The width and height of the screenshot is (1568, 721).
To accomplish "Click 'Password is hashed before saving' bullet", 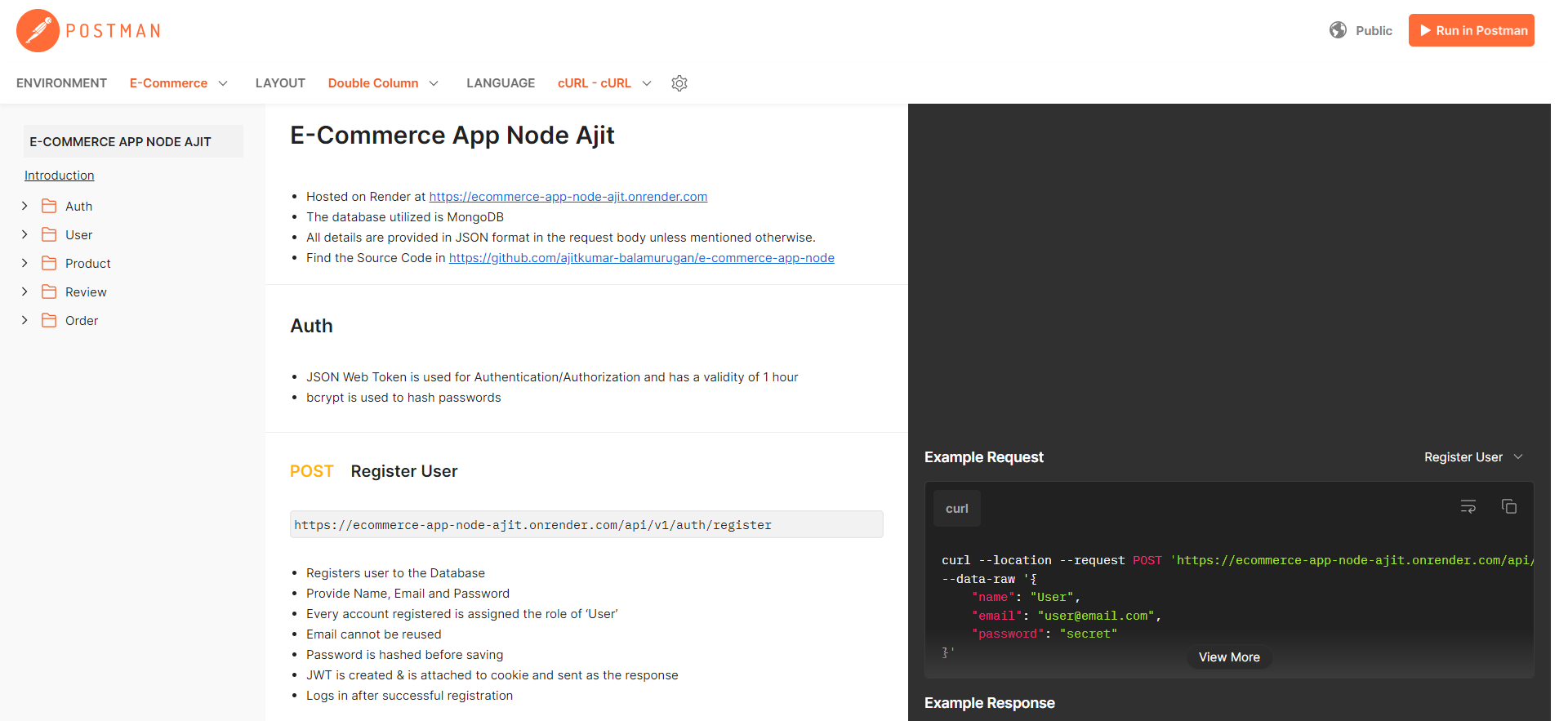I will tap(405, 655).
